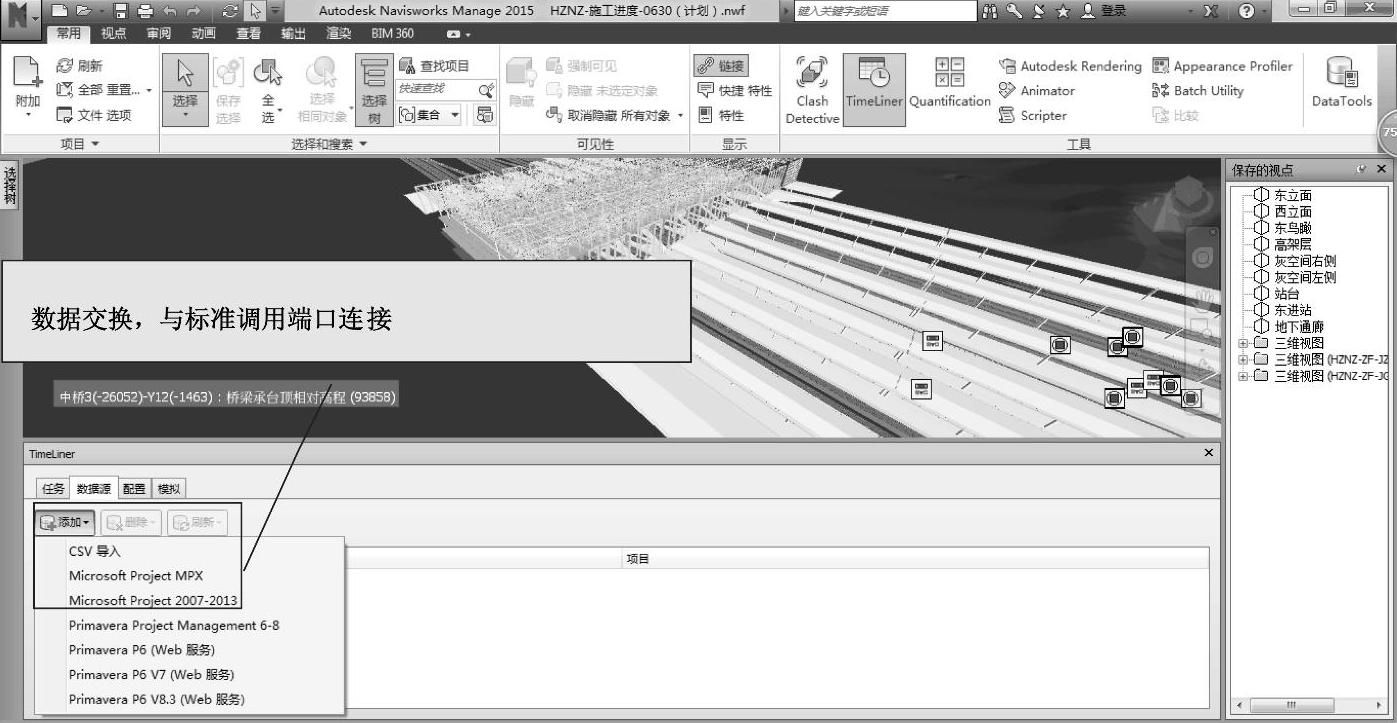Image resolution: width=1397 pixels, height=723 pixels.
Task: Select the 东立面 saved viewpoint
Action: [x=1293, y=195]
